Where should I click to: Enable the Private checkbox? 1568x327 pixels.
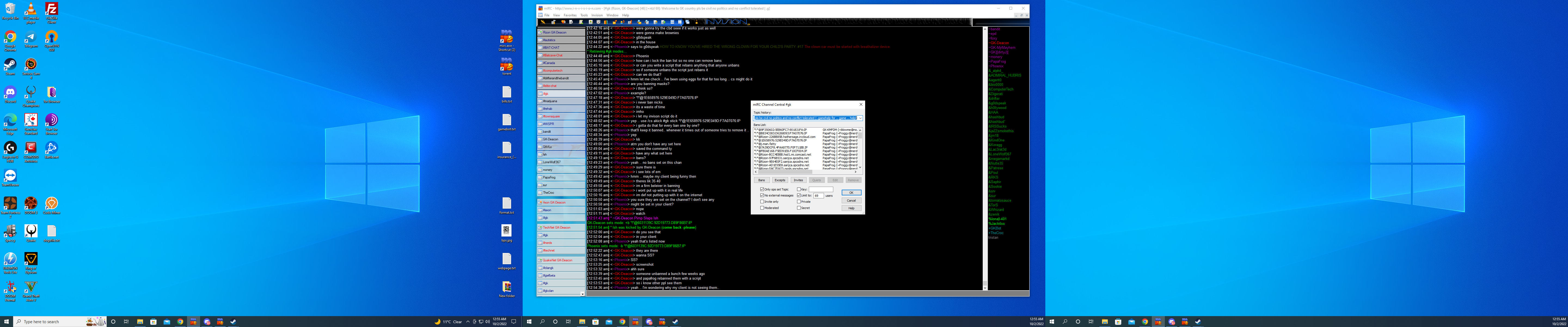(x=799, y=202)
